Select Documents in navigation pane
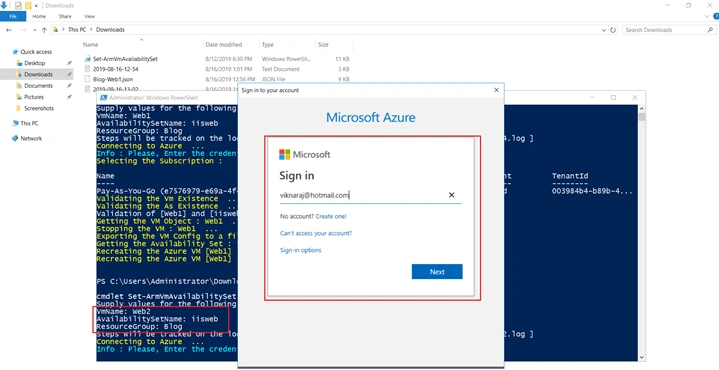Image resolution: width=719 pixels, height=370 pixels. point(39,86)
